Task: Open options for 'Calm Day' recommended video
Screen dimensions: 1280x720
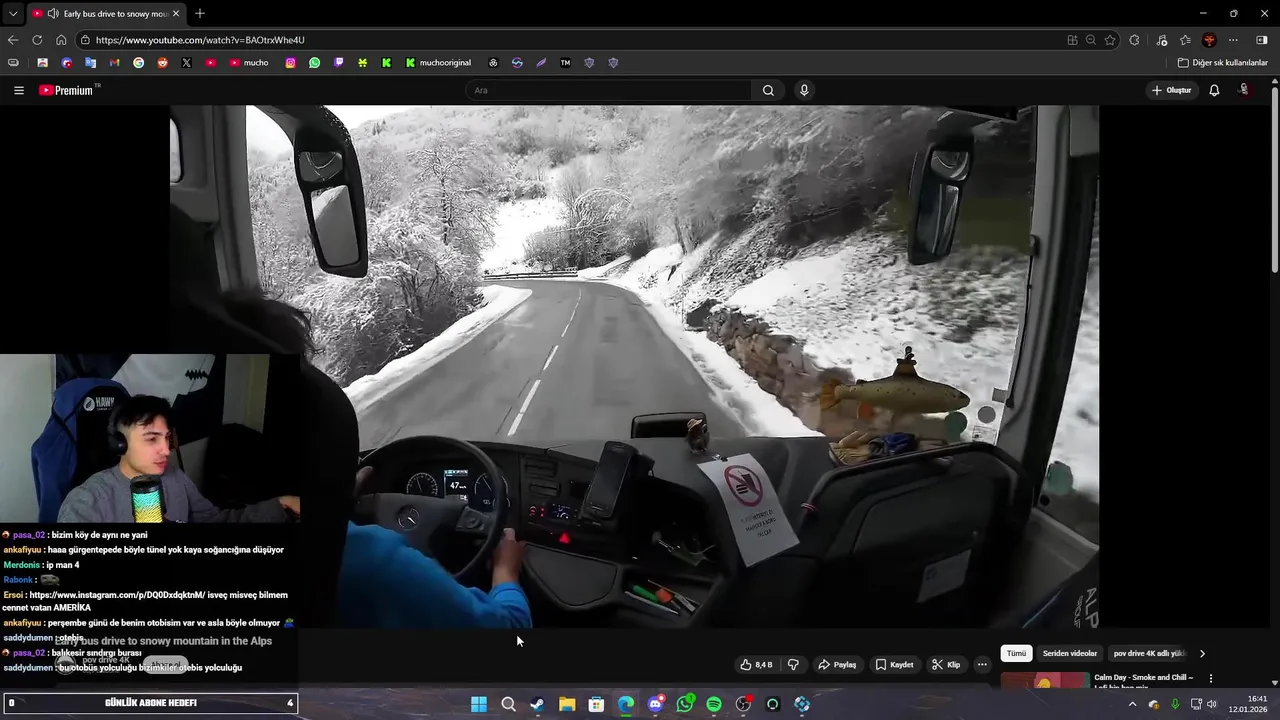Action: (x=1211, y=678)
